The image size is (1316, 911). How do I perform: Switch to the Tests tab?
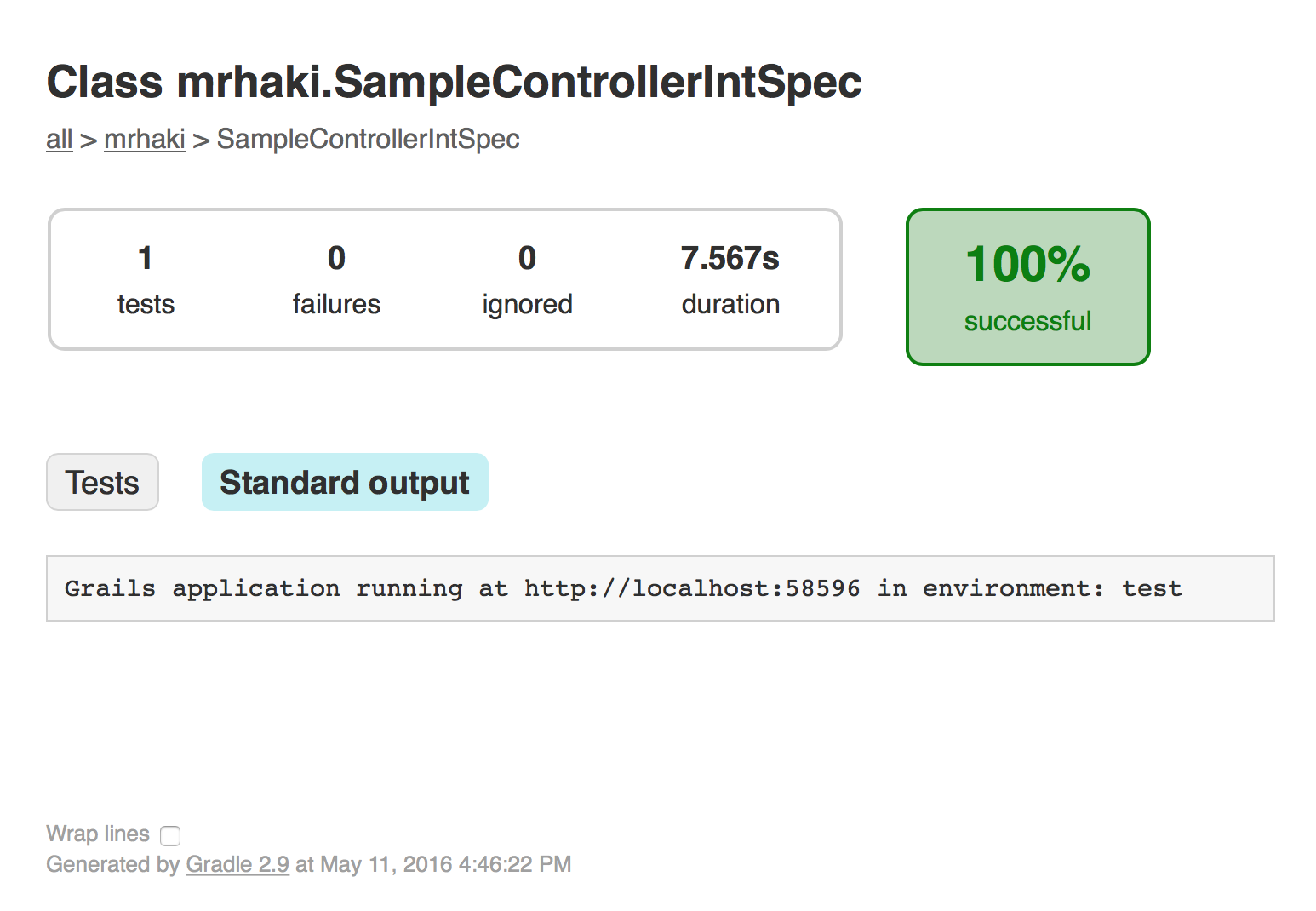[x=102, y=483]
